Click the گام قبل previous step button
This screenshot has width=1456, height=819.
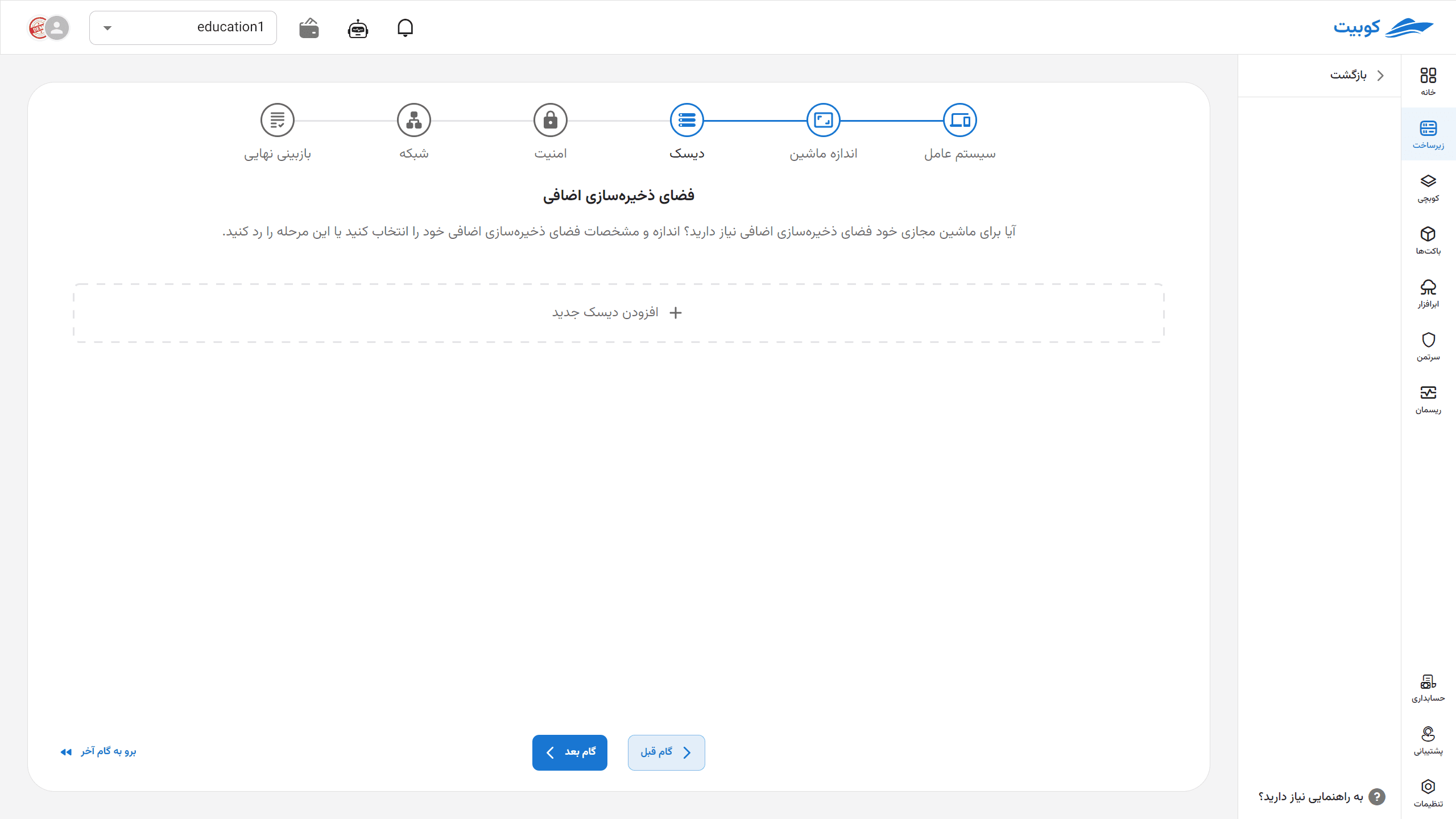(667, 752)
